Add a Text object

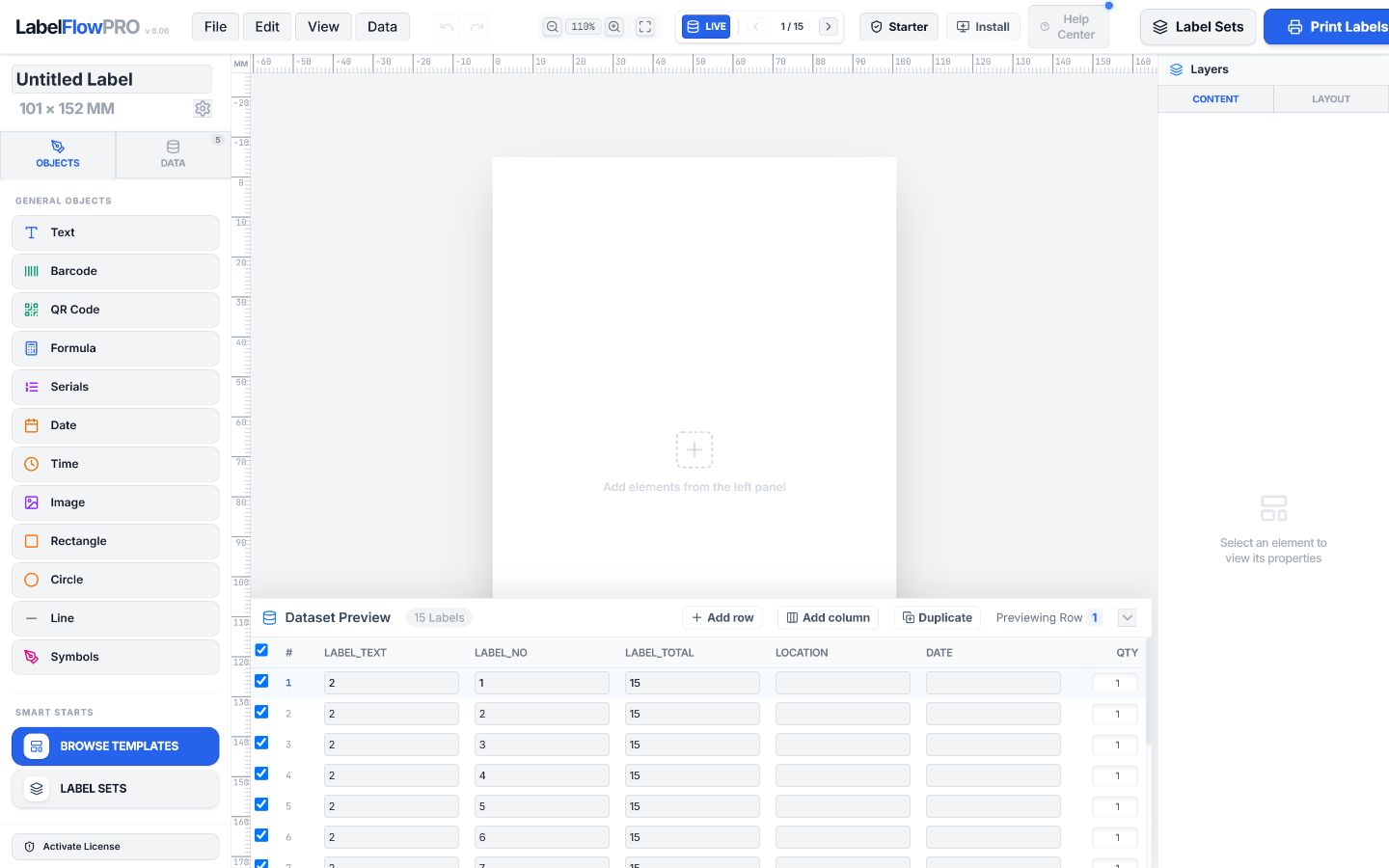pyautogui.click(x=116, y=232)
